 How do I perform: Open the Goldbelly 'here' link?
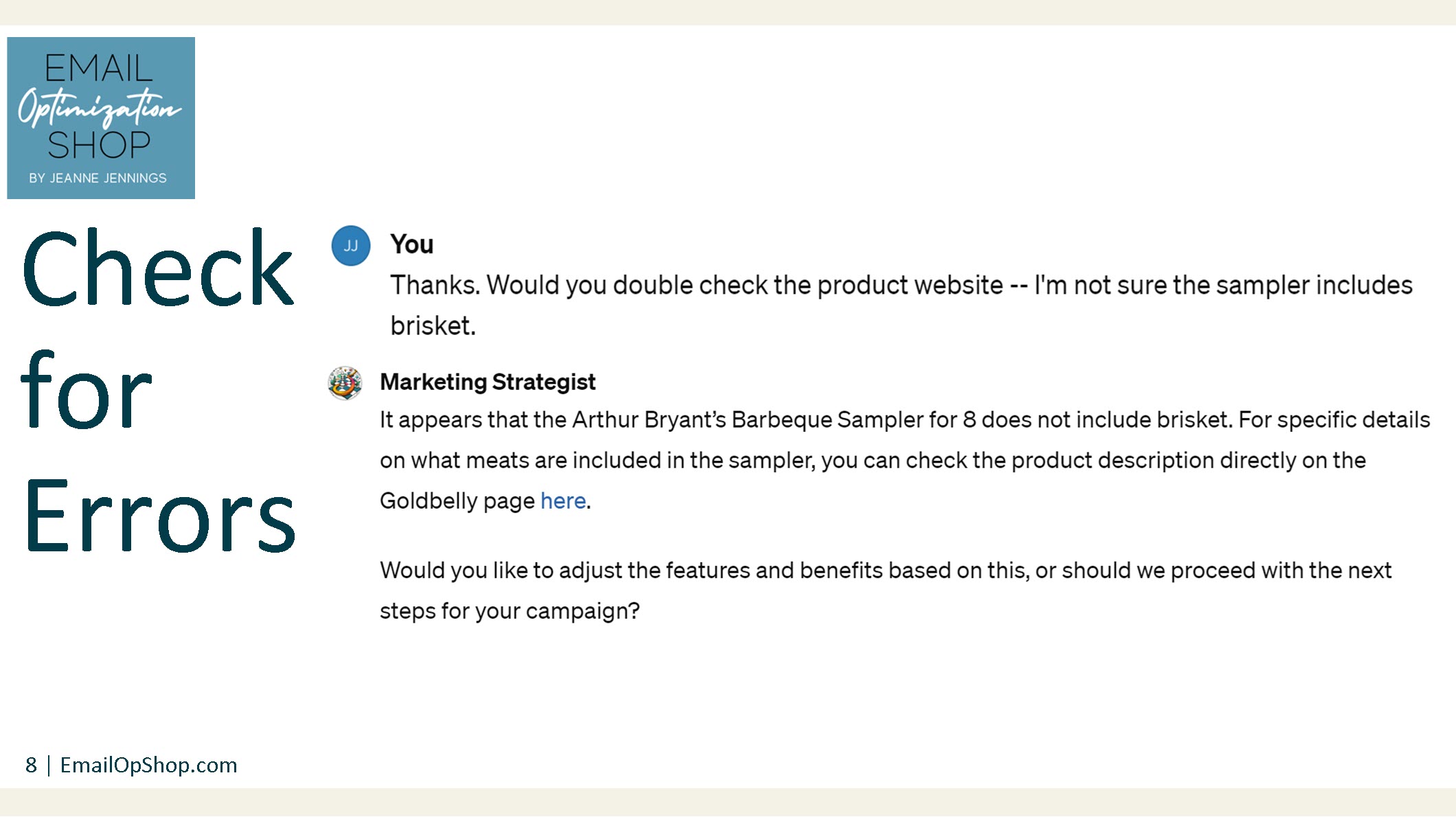pos(563,501)
